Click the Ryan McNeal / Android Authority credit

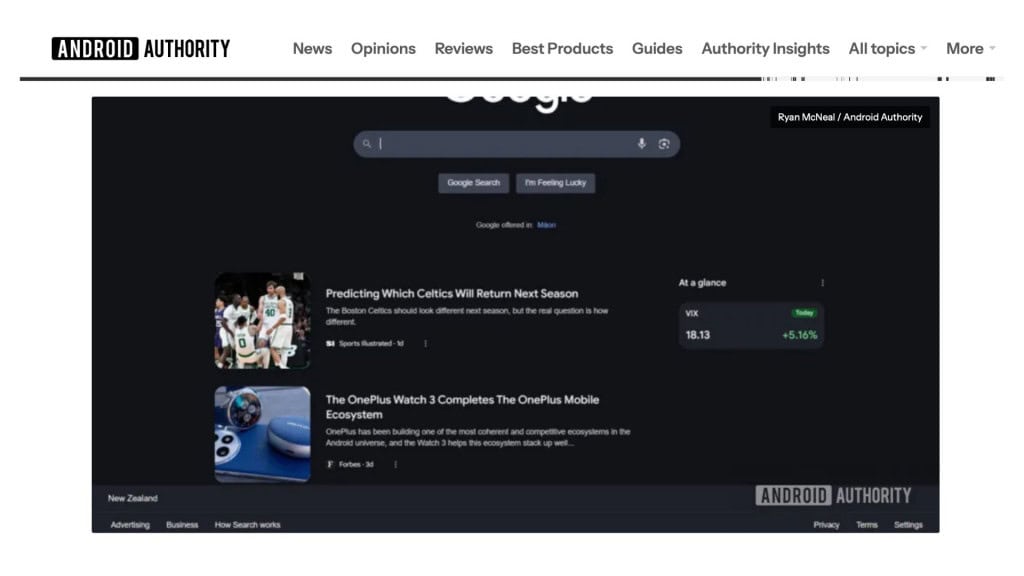tap(850, 118)
